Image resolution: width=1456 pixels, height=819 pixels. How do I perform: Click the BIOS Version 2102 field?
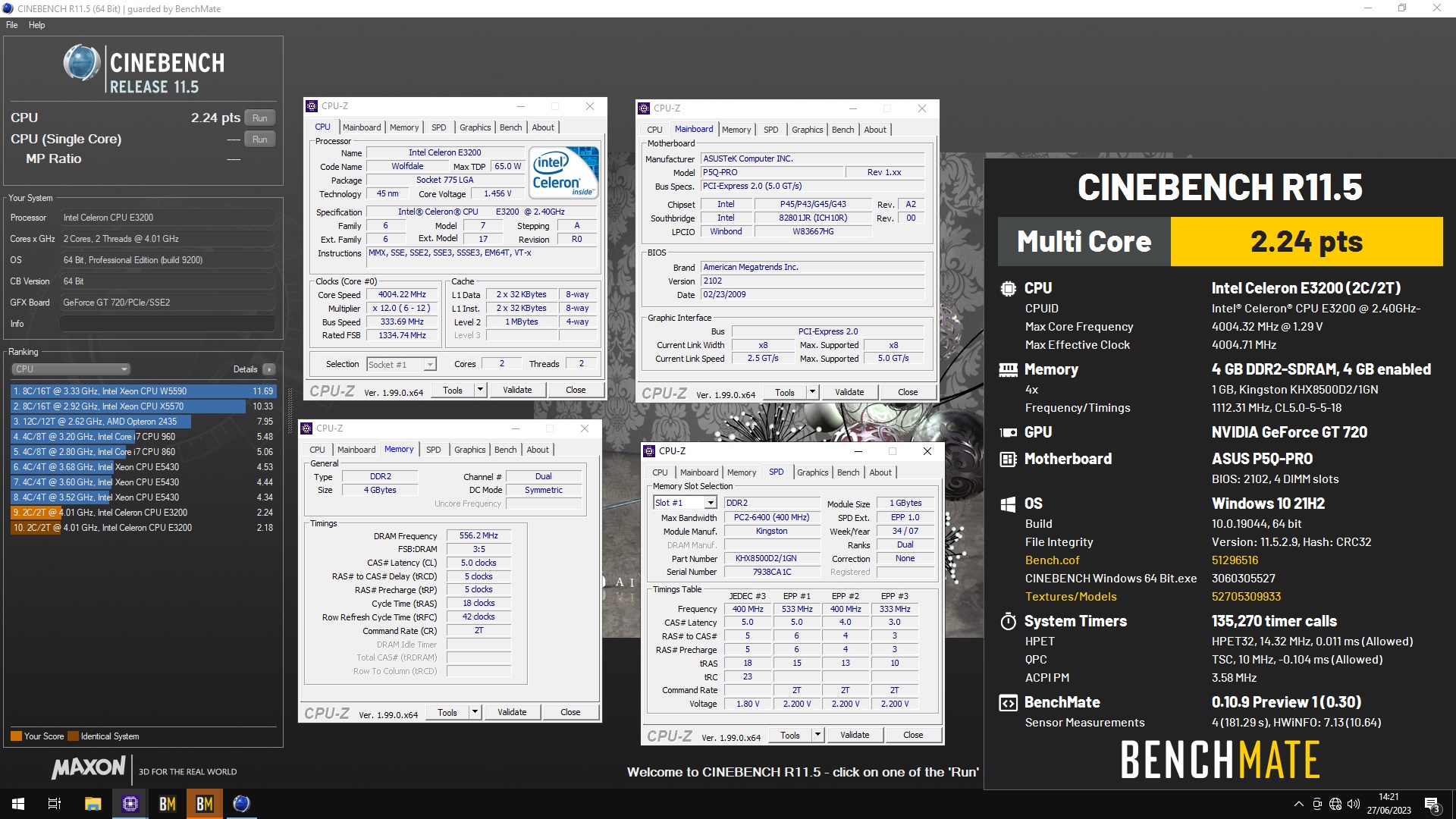tap(812, 281)
